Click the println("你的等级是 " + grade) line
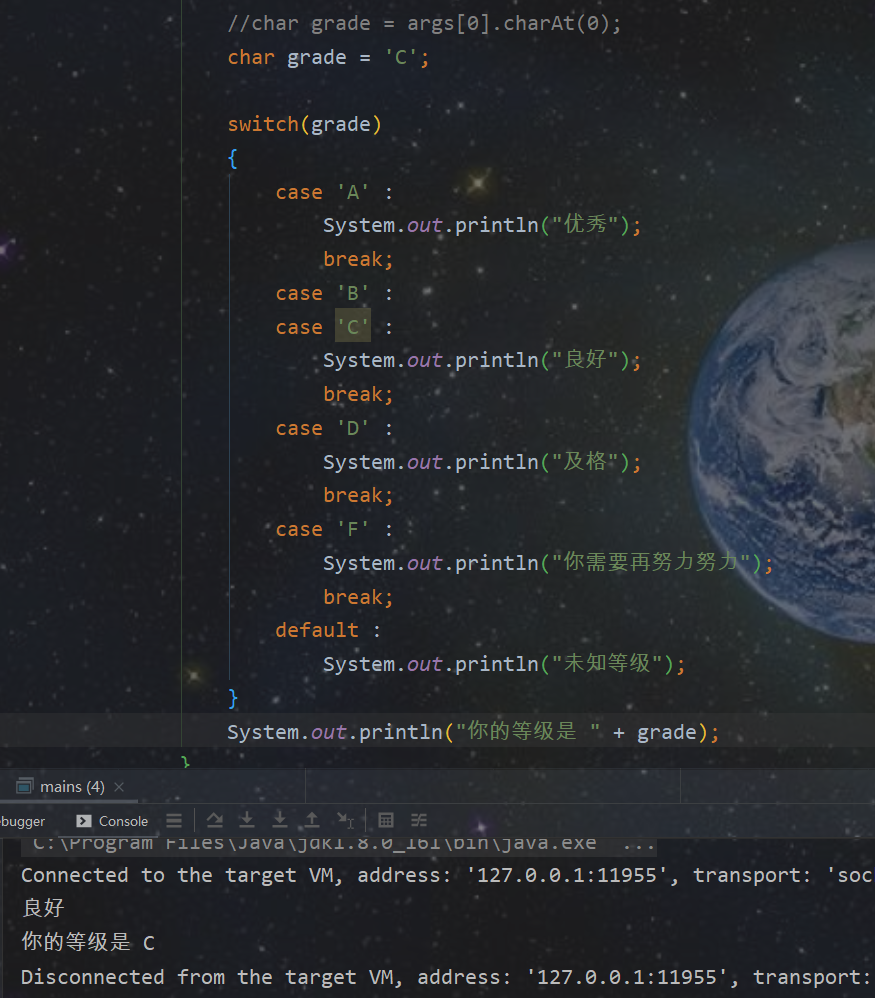The height and width of the screenshot is (998, 875). [473, 732]
